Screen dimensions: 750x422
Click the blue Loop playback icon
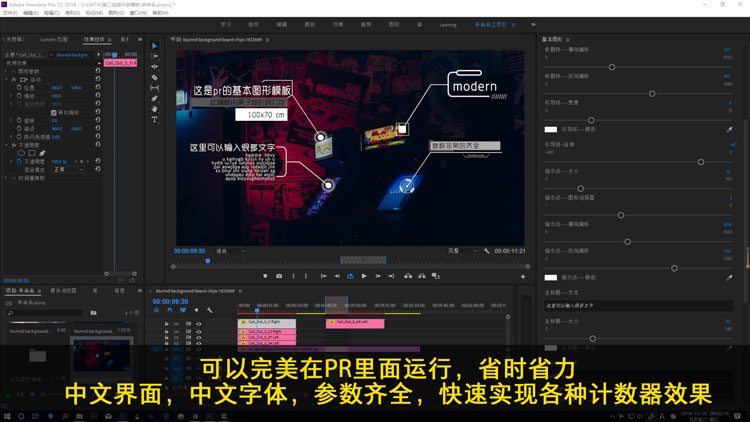[x=350, y=276]
